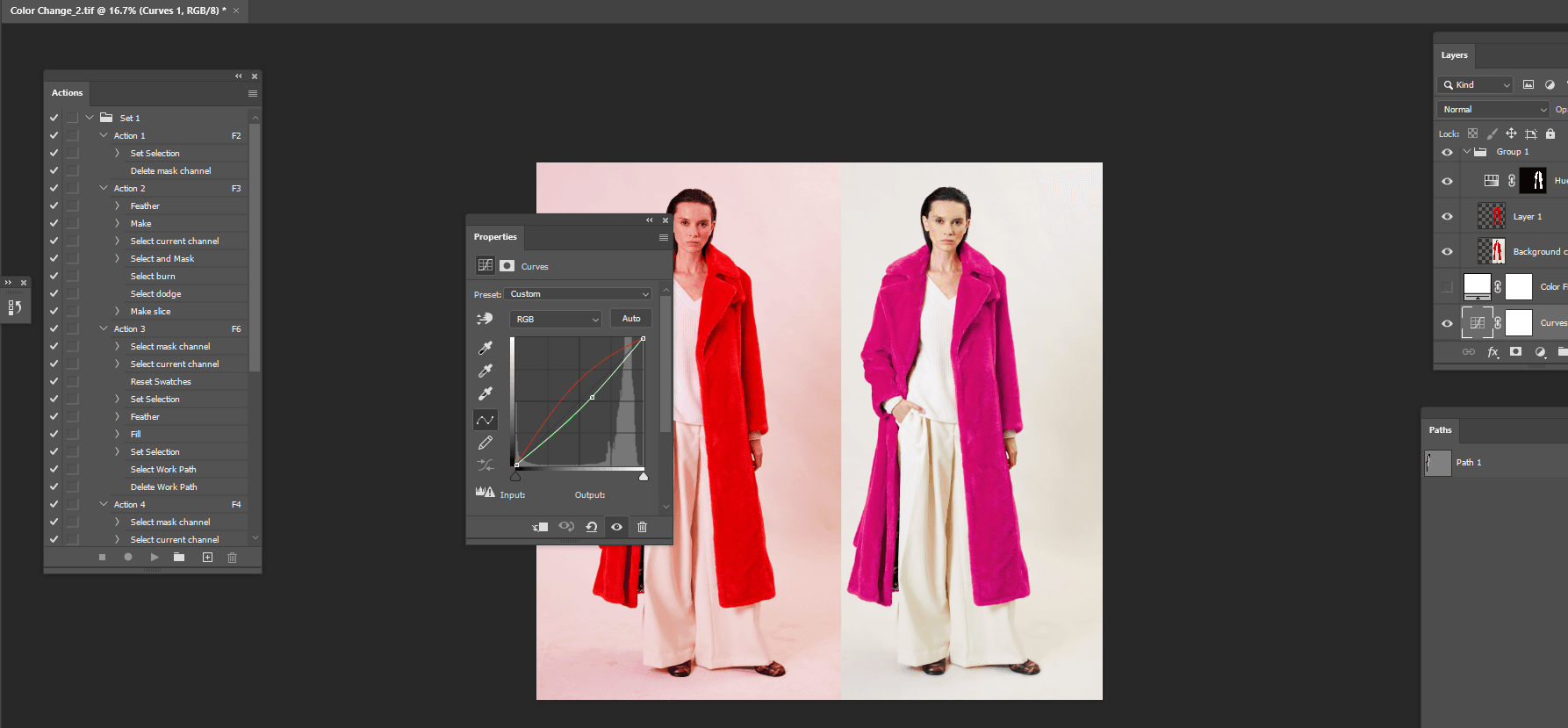Reset Curves to adjustment defaults
This screenshot has width=1568, height=728.
click(592, 527)
